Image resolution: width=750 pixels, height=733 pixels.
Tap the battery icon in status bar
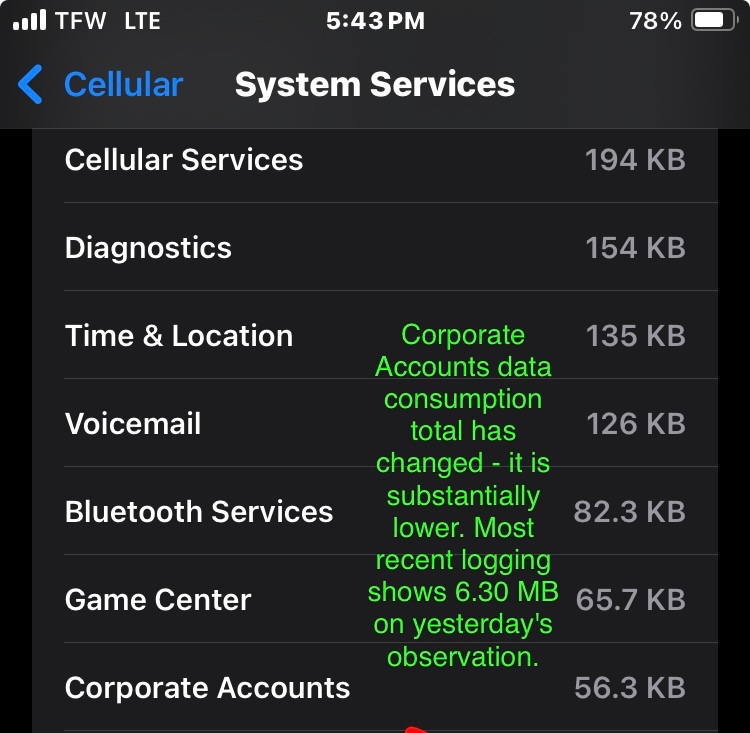click(714, 20)
